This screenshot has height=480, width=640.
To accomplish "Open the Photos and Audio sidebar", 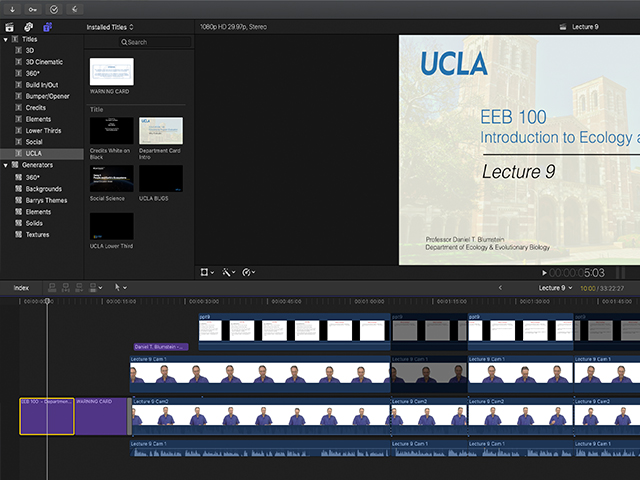I will [x=29, y=27].
